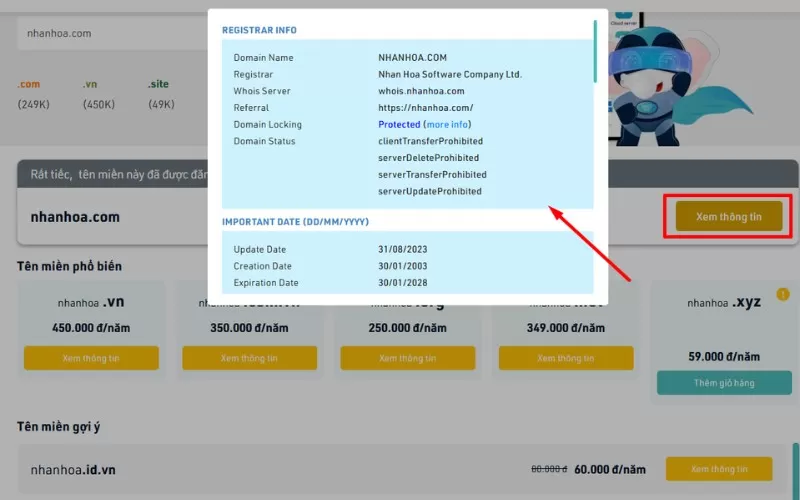Click Xem thông tin under nhanhoa .vn

(91, 358)
